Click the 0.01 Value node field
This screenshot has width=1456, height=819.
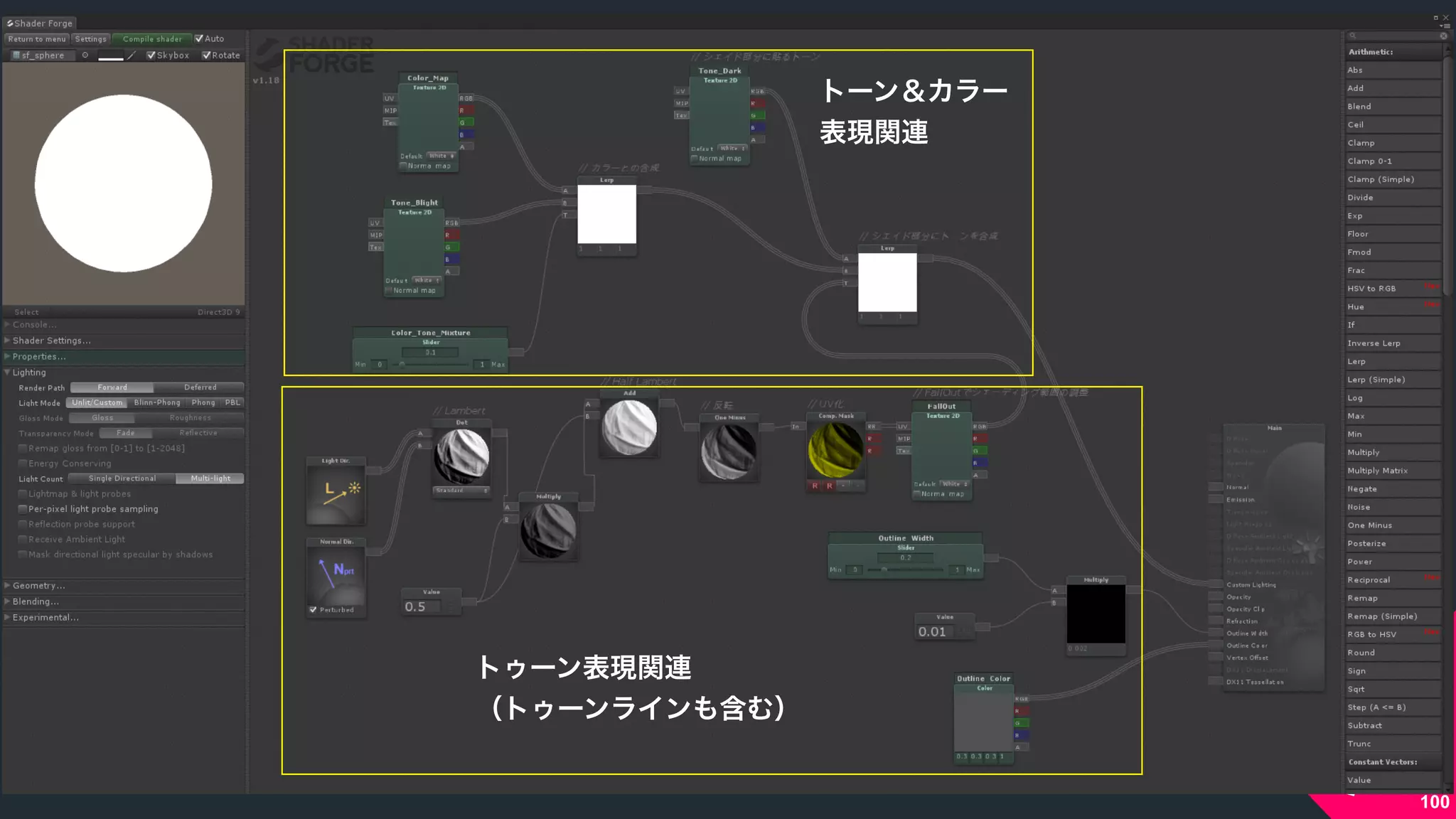point(935,631)
